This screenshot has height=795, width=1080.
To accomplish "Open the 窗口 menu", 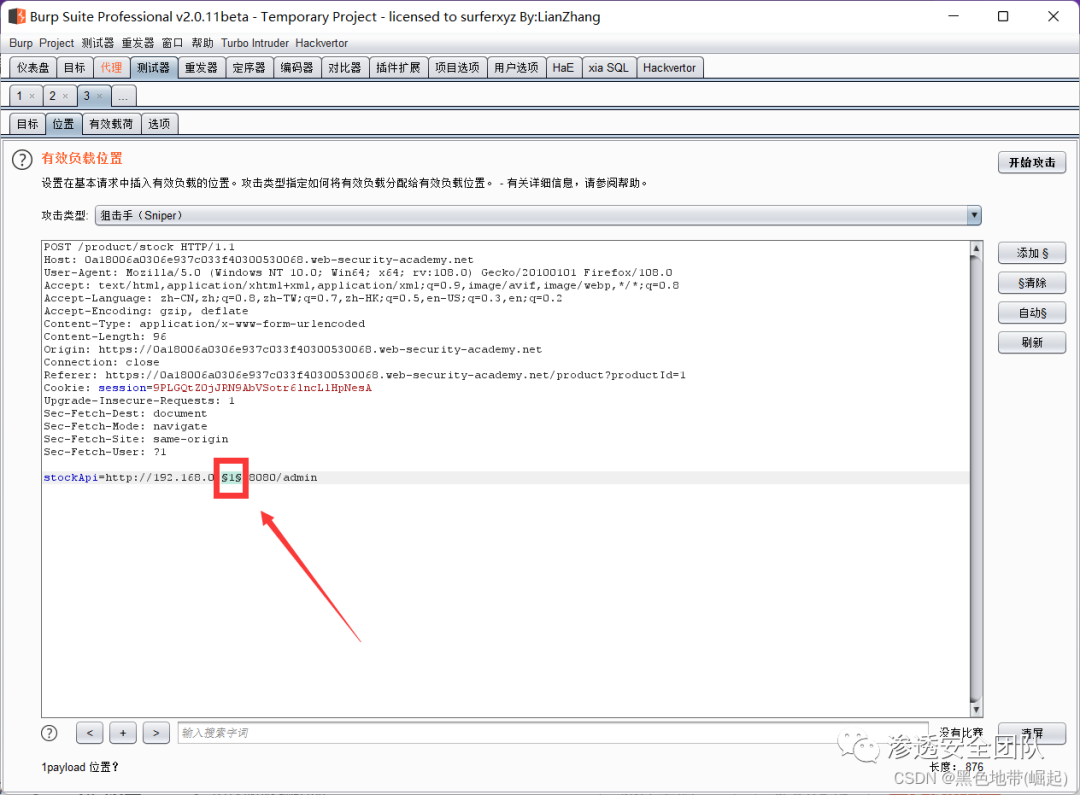I will pos(172,43).
